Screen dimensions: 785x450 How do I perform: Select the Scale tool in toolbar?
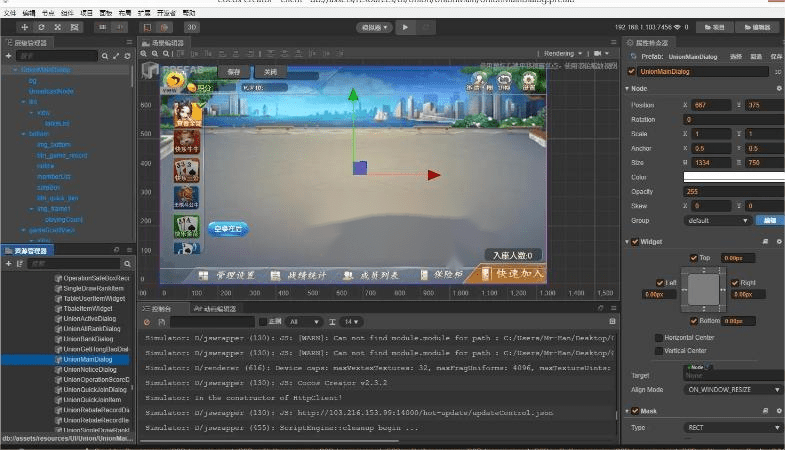[x=58, y=27]
